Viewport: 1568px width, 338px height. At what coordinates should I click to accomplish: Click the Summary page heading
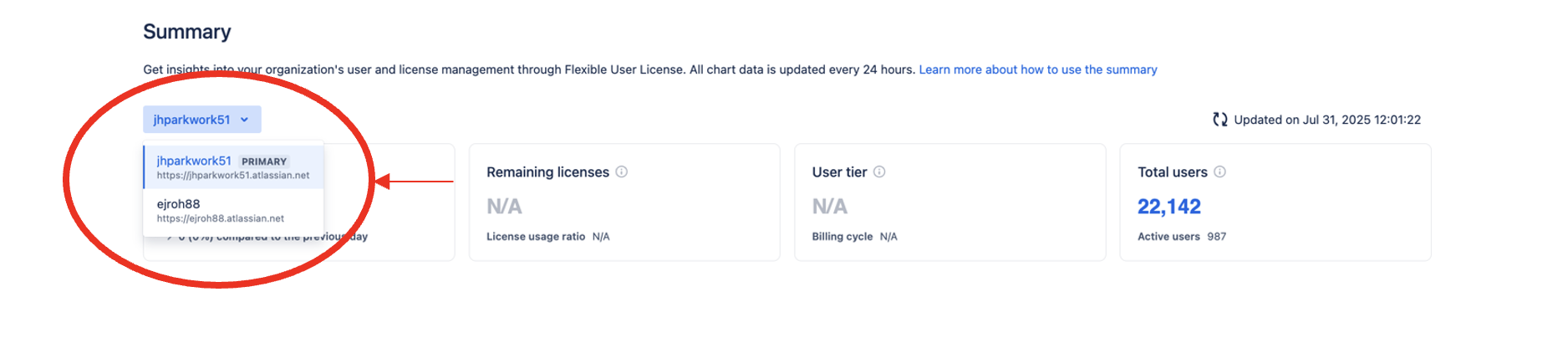click(x=186, y=32)
